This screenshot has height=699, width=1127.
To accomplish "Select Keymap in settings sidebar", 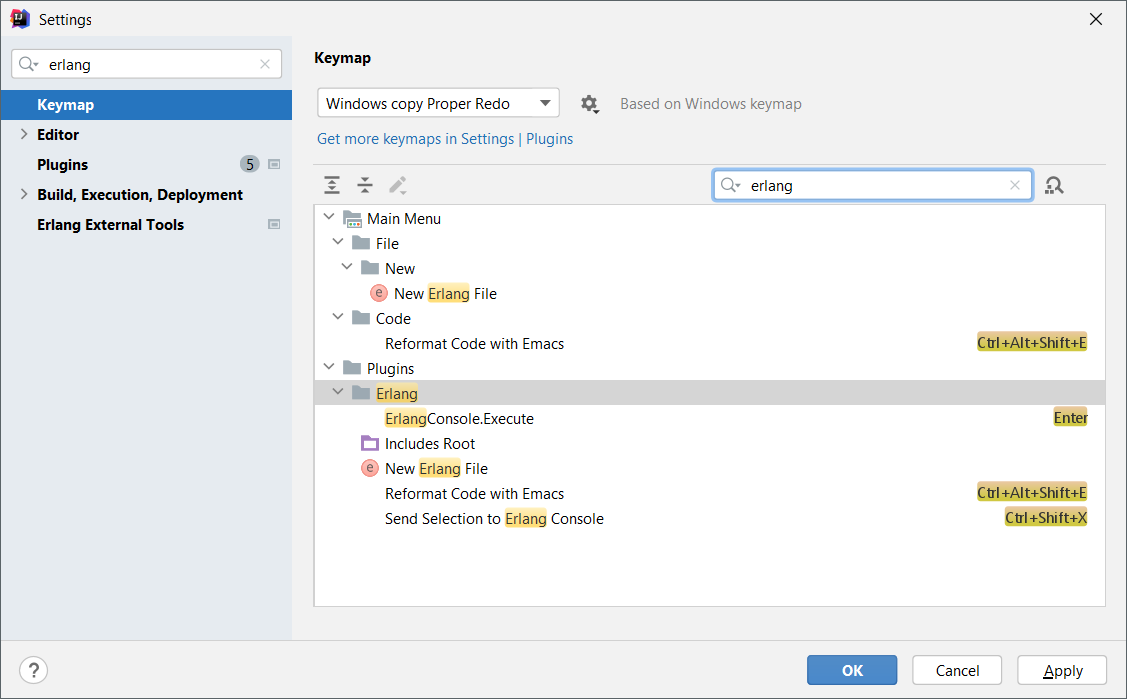I will (147, 105).
